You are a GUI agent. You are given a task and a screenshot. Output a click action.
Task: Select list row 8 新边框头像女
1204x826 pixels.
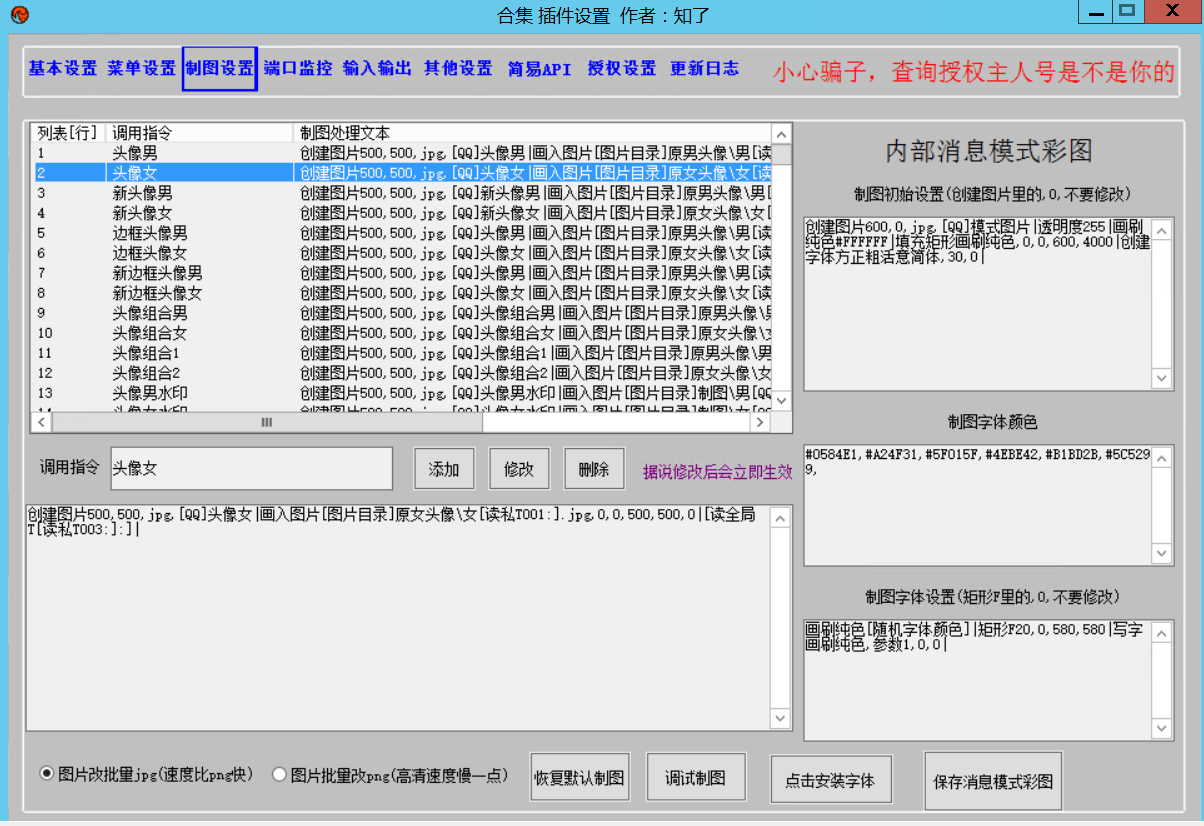coord(402,293)
